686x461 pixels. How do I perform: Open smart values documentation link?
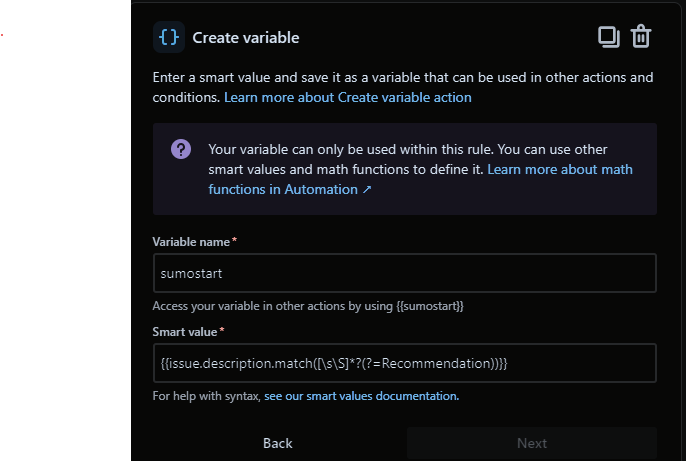point(361,396)
